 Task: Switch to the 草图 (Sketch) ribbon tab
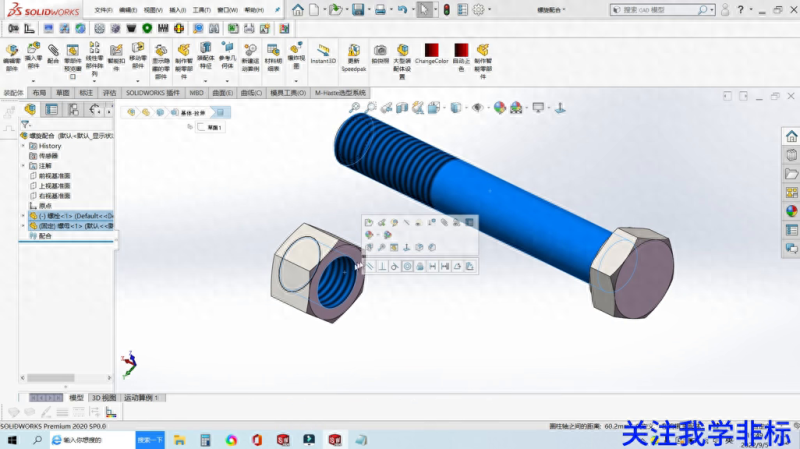62,92
